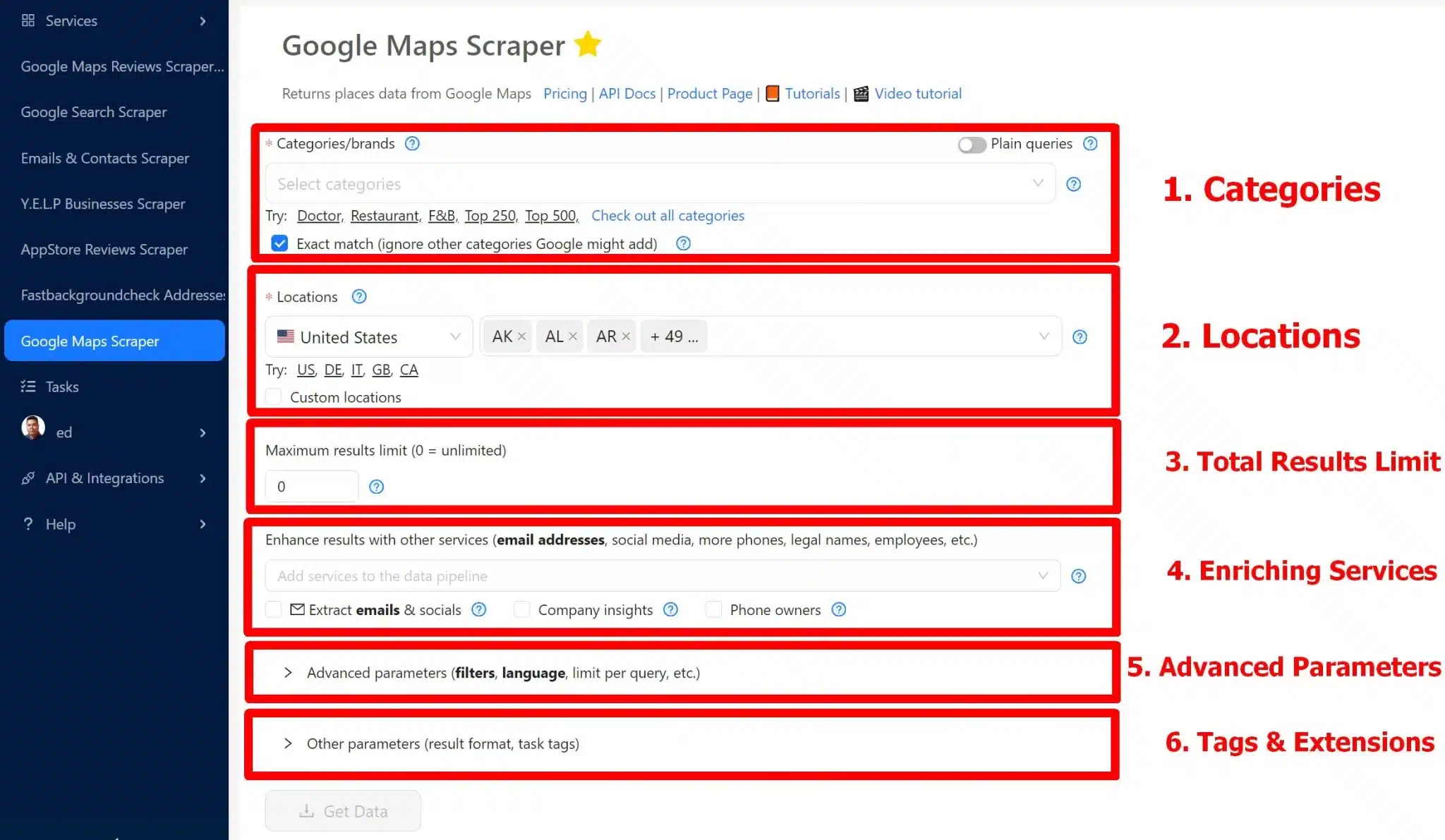Open the Select categories dropdown
This screenshot has height=840, width=1445.
[659, 184]
